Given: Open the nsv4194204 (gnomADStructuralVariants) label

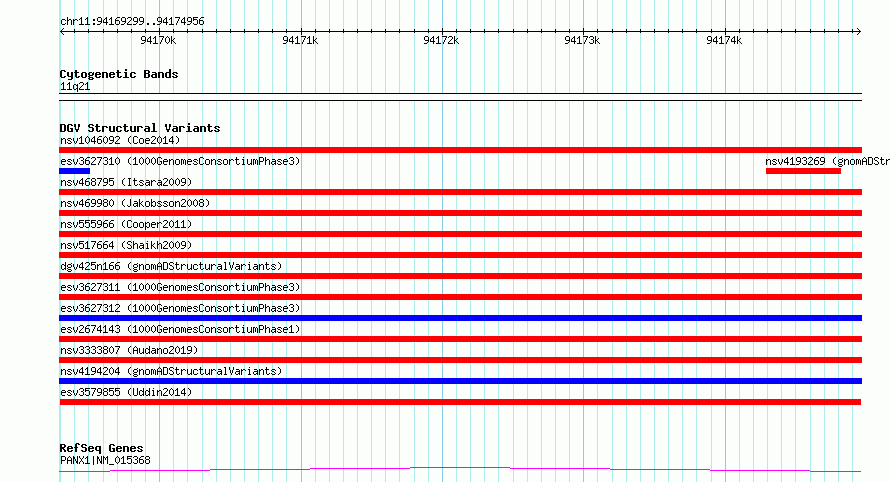Looking at the screenshot, I should 171,371.
